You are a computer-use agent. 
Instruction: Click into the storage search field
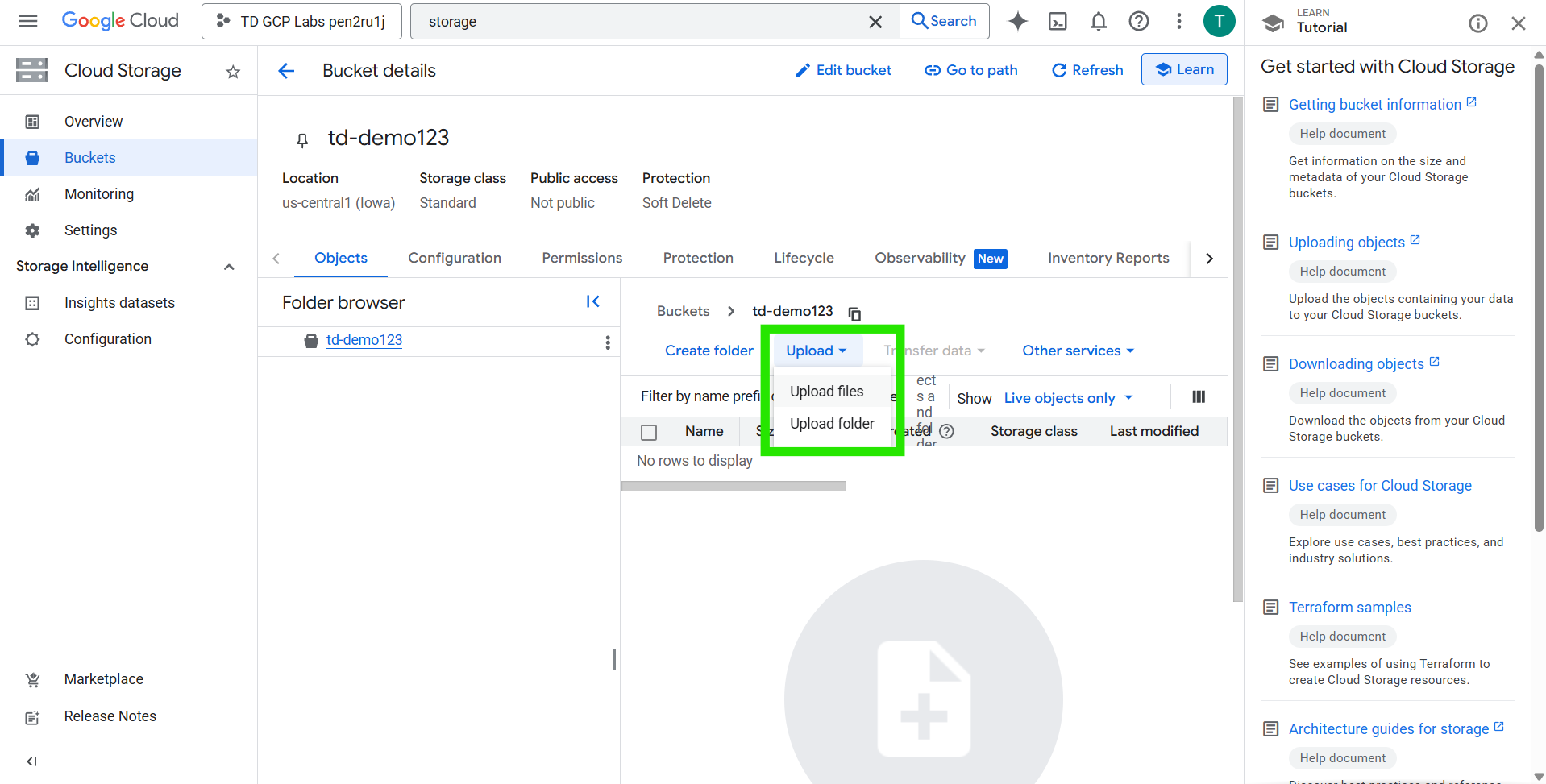(645, 22)
